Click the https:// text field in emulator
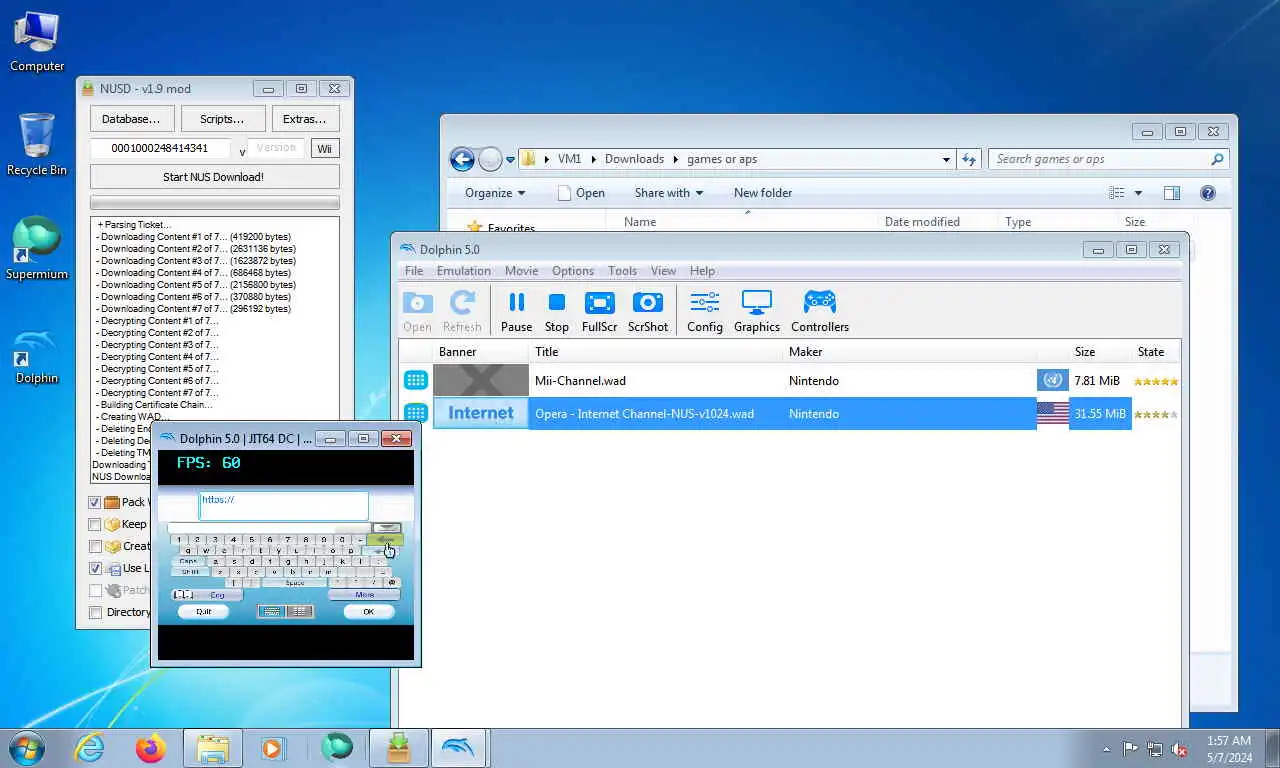Viewport: 1280px width, 768px height. pos(284,506)
